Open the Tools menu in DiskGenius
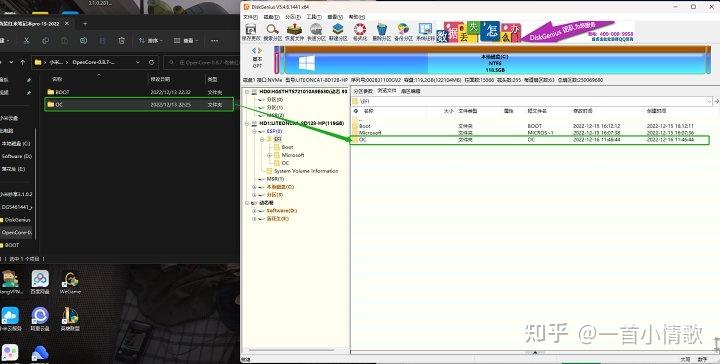720x364 pixels. (314, 17)
